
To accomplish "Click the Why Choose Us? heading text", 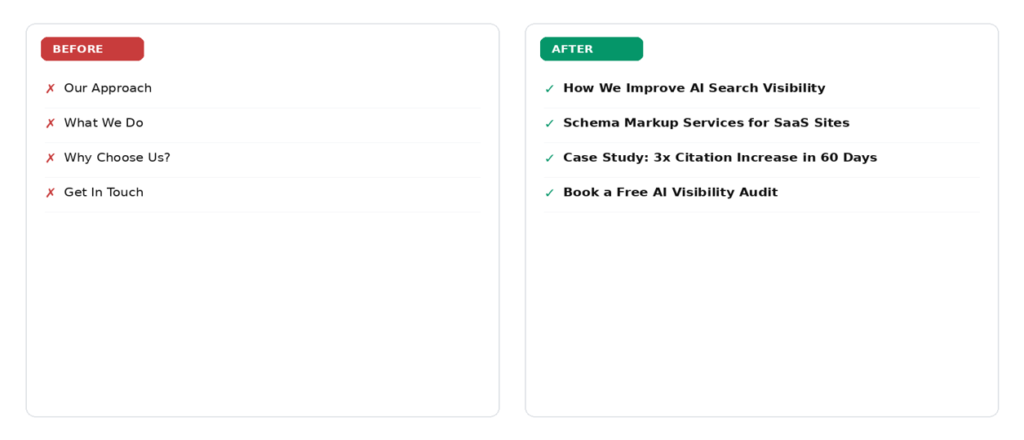I will (117, 157).
